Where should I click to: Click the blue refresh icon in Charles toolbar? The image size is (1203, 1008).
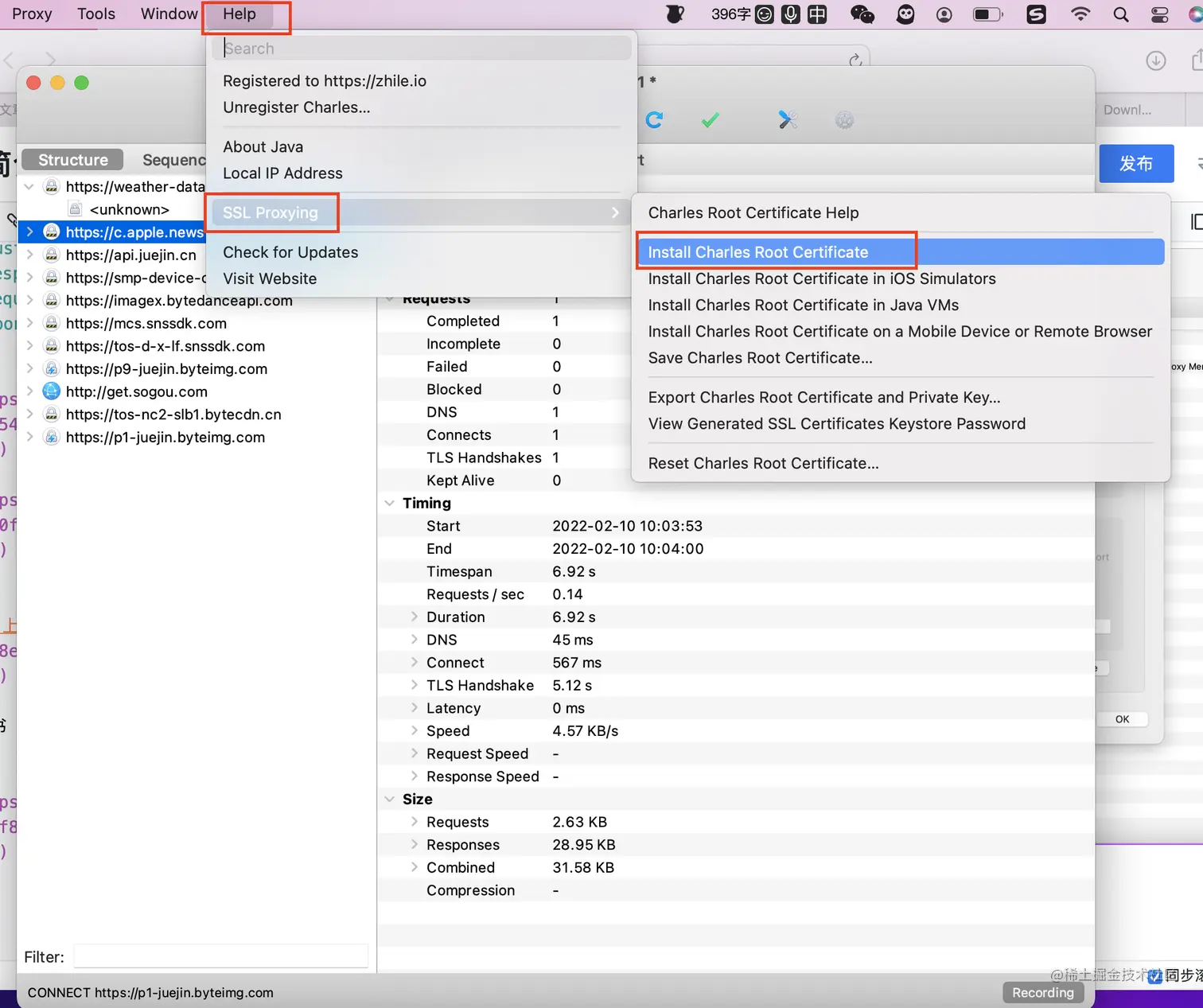coord(654,119)
